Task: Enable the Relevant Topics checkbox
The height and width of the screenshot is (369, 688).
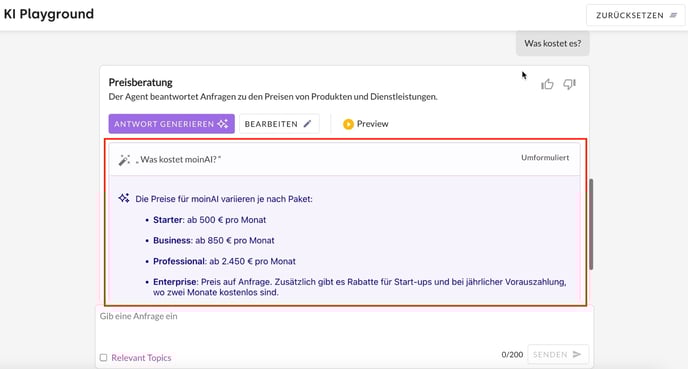Action: pyautogui.click(x=104, y=358)
